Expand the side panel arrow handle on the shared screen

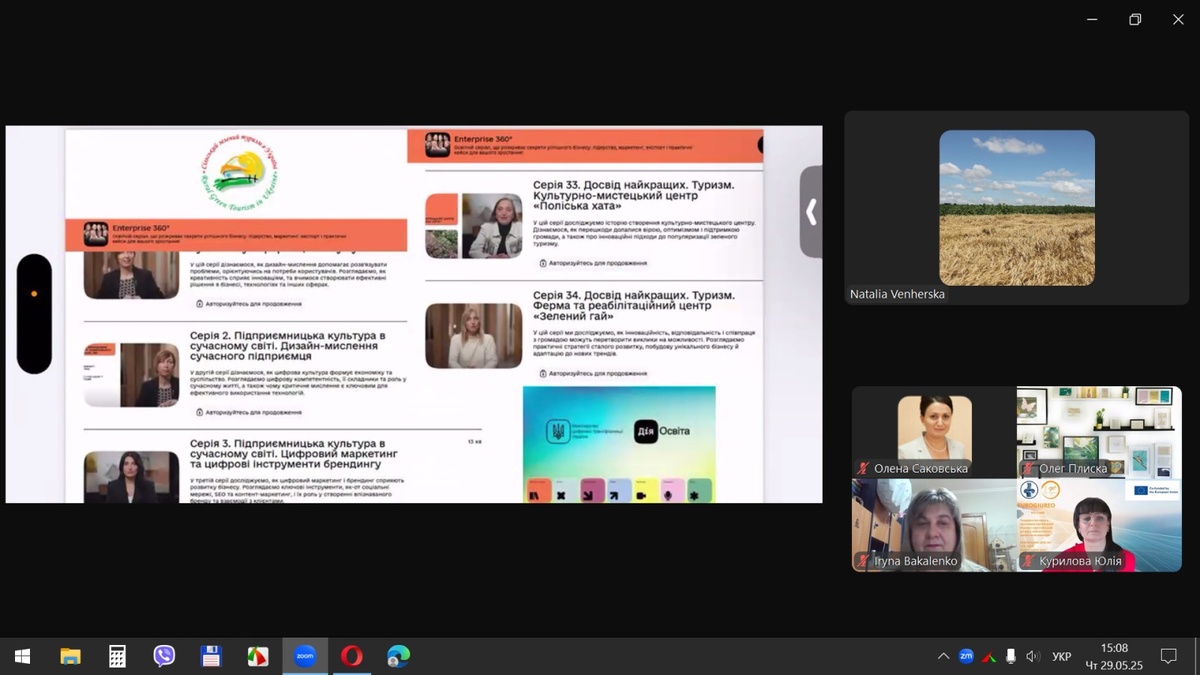pos(811,212)
